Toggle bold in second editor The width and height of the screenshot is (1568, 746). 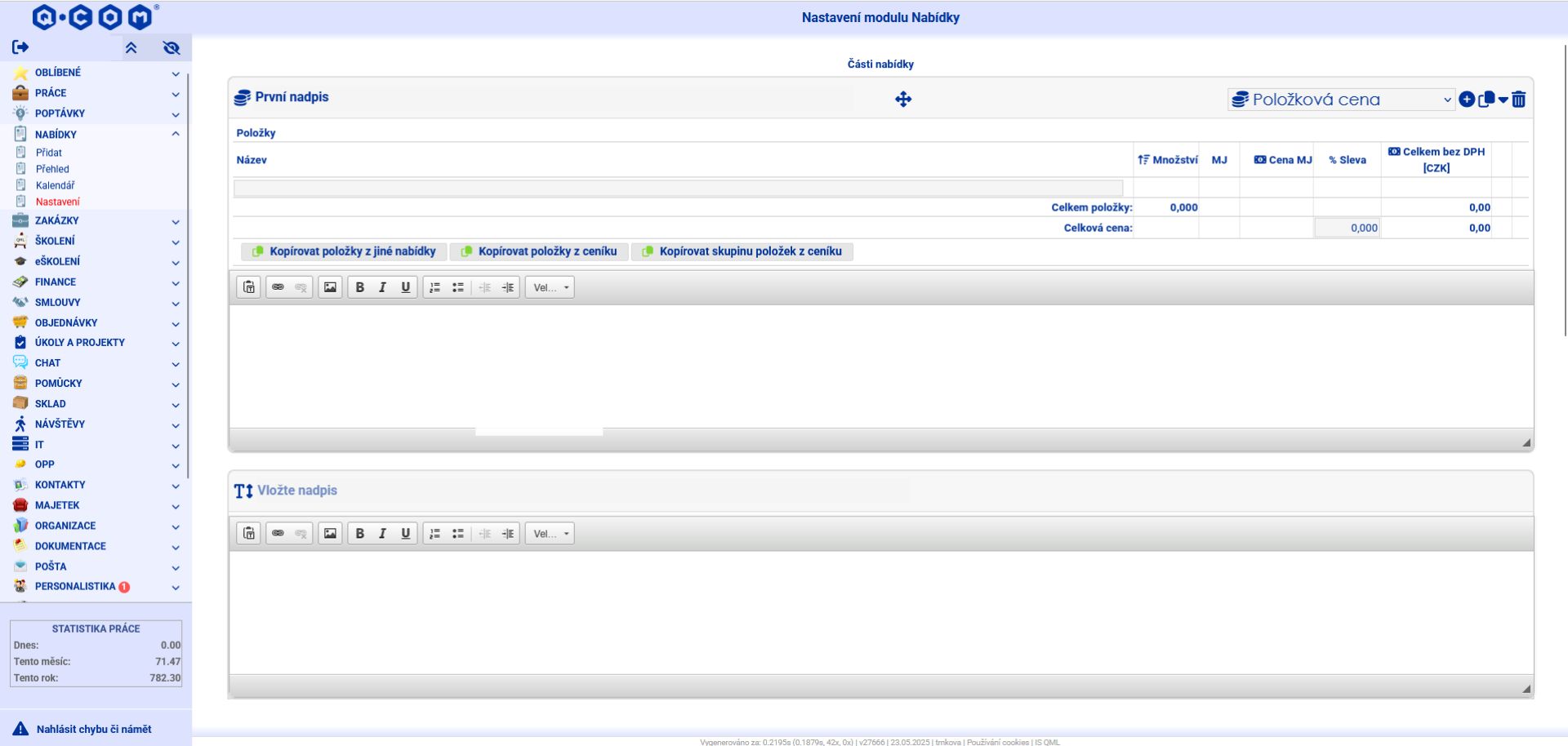[359, 534]
